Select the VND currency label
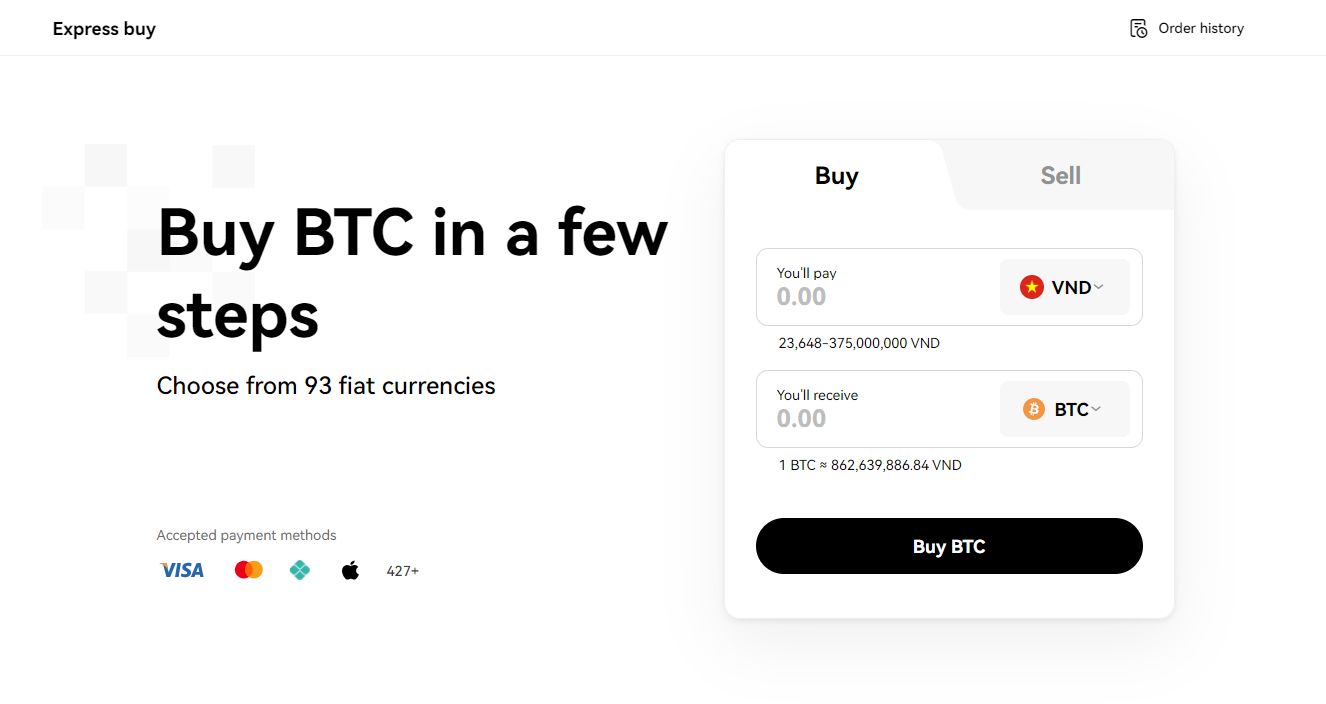This screenshot has width=1326, height=704. coord(1070,288)
